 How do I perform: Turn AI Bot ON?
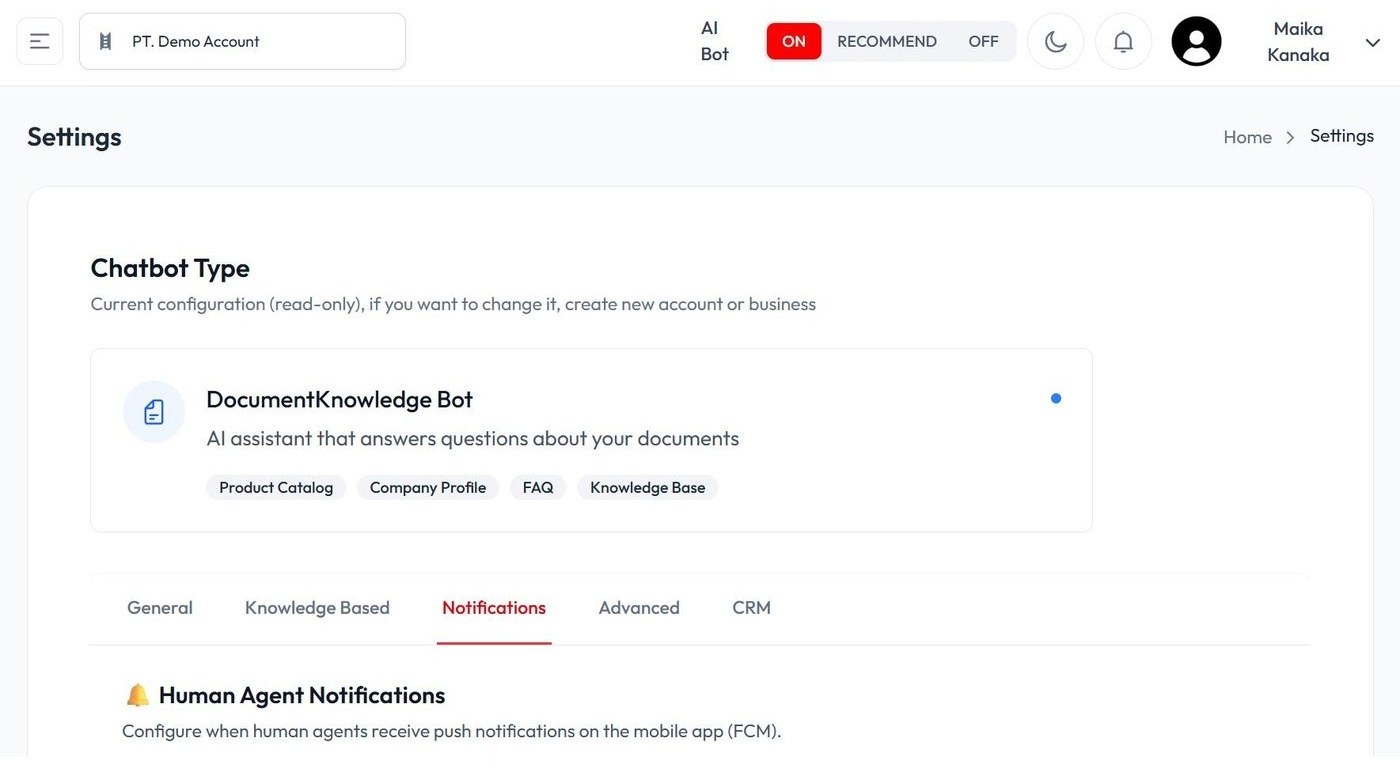794,41
